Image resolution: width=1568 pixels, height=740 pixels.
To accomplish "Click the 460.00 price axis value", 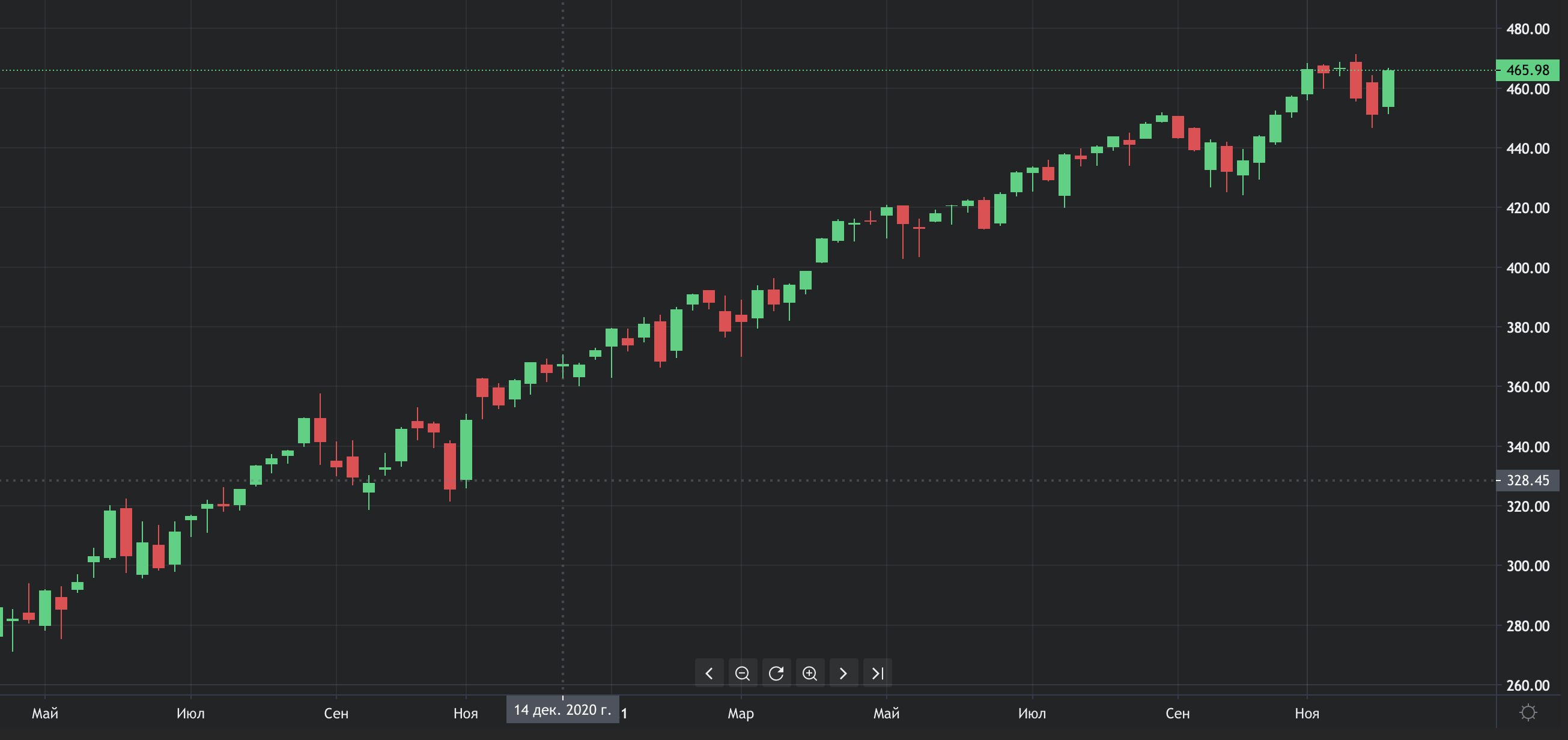I will (1528, 89).
